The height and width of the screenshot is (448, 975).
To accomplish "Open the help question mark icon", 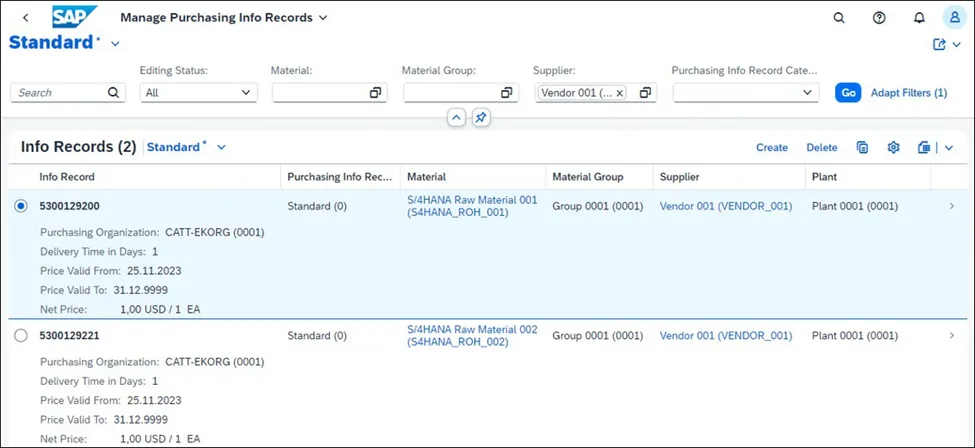I will (x=879, y=18).
